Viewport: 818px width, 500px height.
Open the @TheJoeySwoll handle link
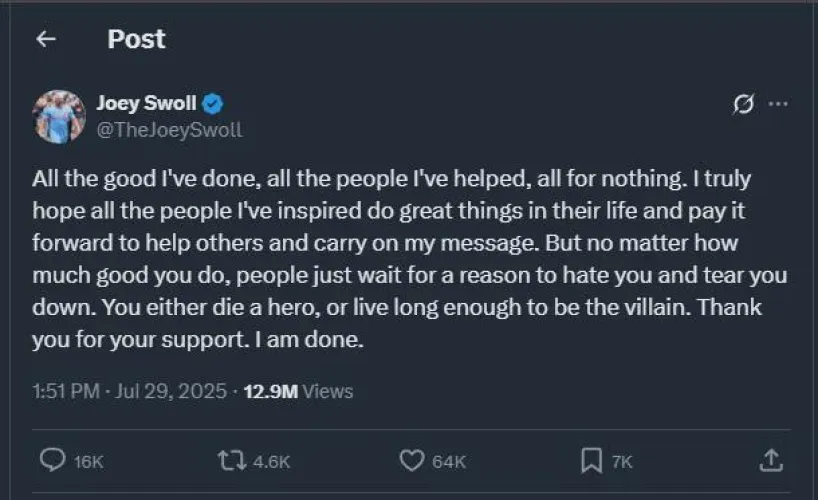pos(169,130)
